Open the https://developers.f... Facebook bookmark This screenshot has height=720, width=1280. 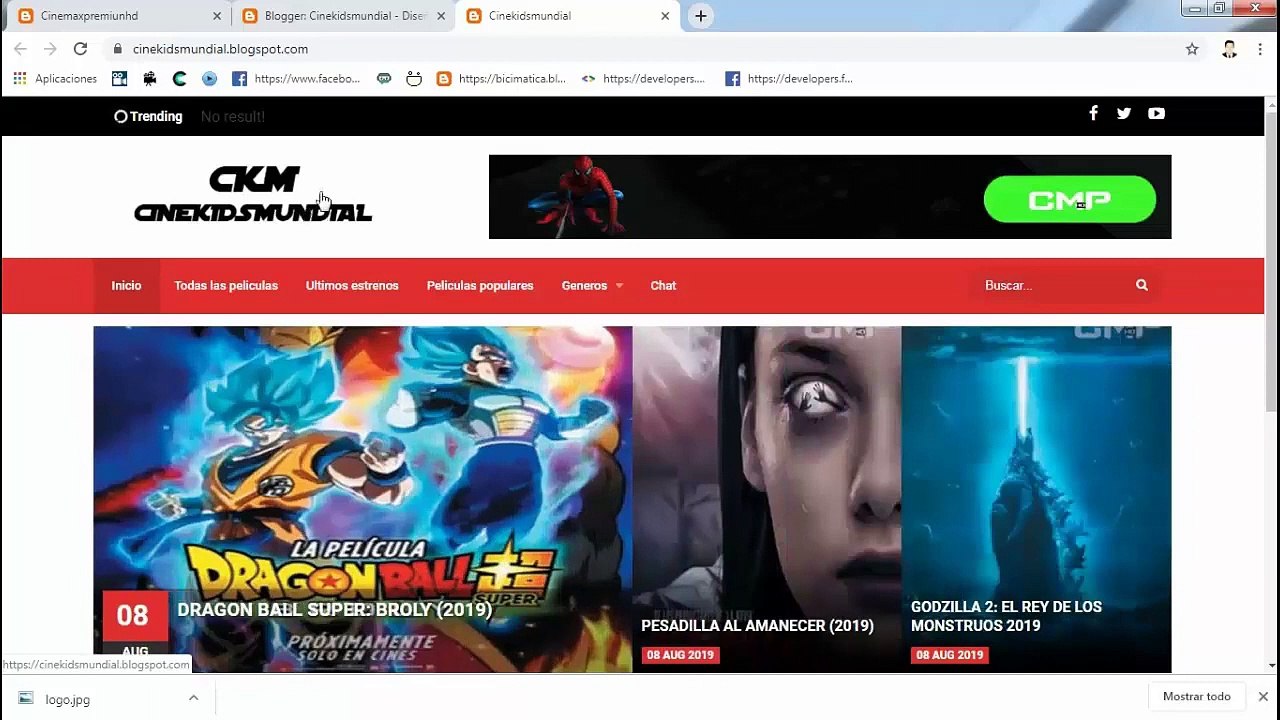tap(789, 78)
